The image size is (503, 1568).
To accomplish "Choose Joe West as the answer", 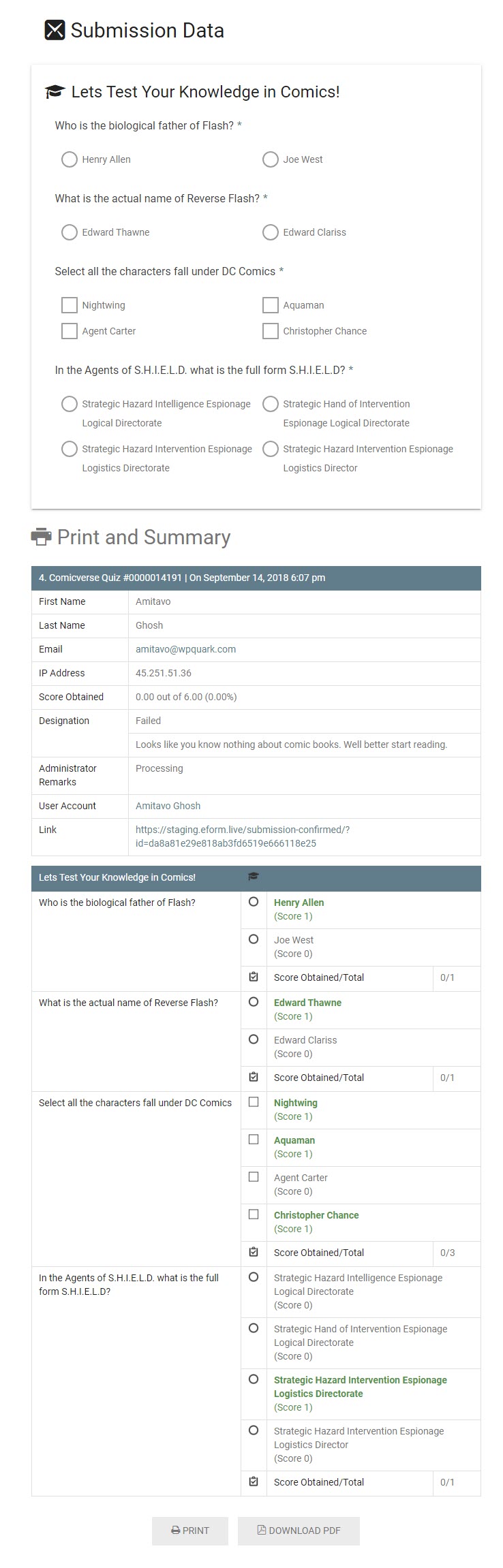I will pyautogui.click(x=271, y=159).
